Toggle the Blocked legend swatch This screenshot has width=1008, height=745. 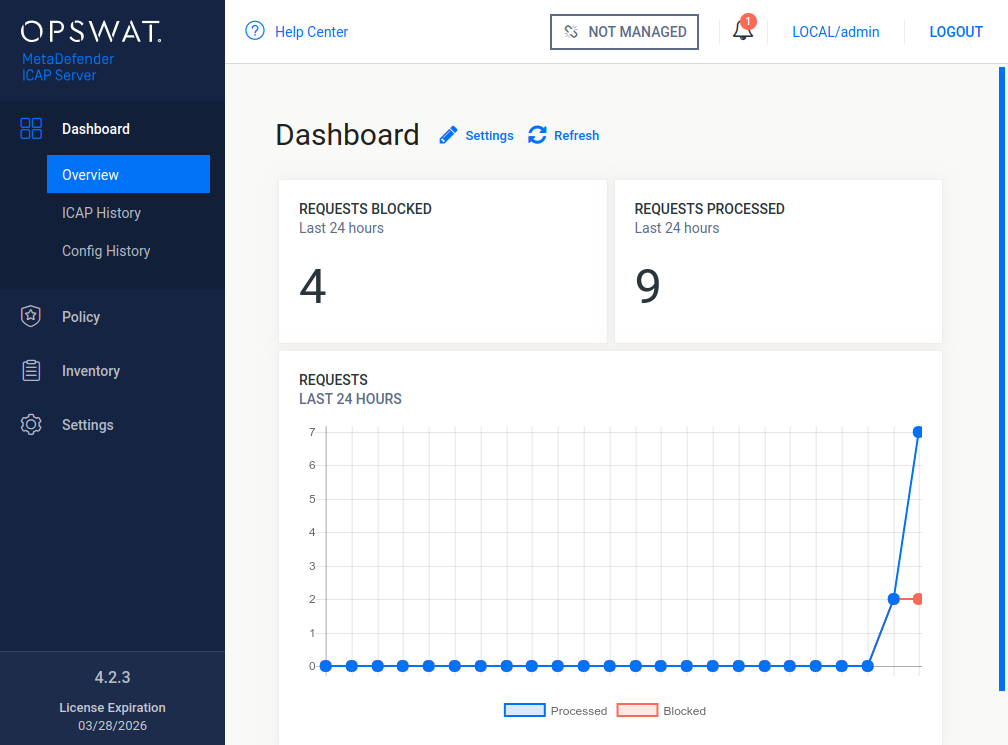(x=637, y=710)
